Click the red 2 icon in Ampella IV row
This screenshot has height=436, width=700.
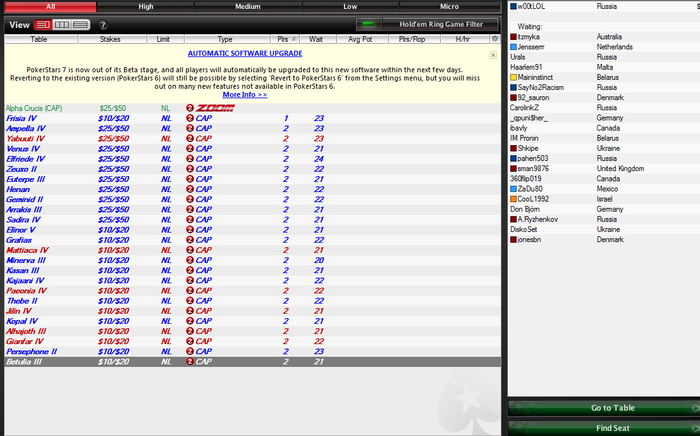tap(190, 128)
